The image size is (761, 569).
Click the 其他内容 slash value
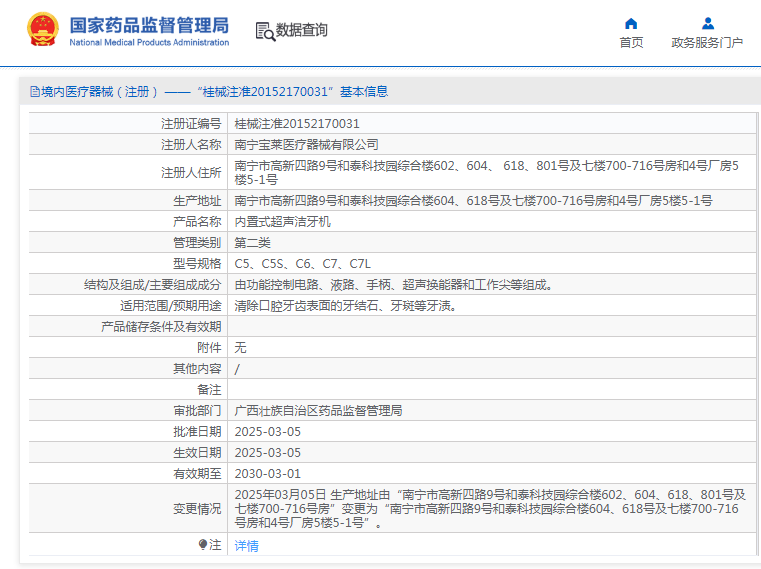[x=237, y=369]
